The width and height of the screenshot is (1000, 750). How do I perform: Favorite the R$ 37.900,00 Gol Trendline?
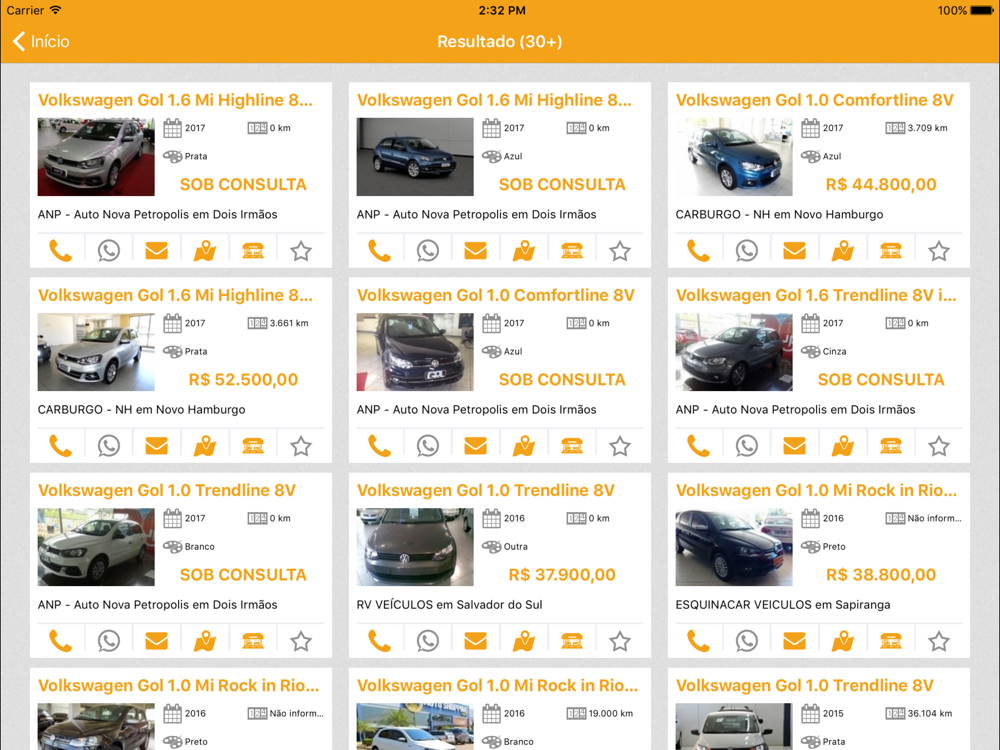pos(620,641)
